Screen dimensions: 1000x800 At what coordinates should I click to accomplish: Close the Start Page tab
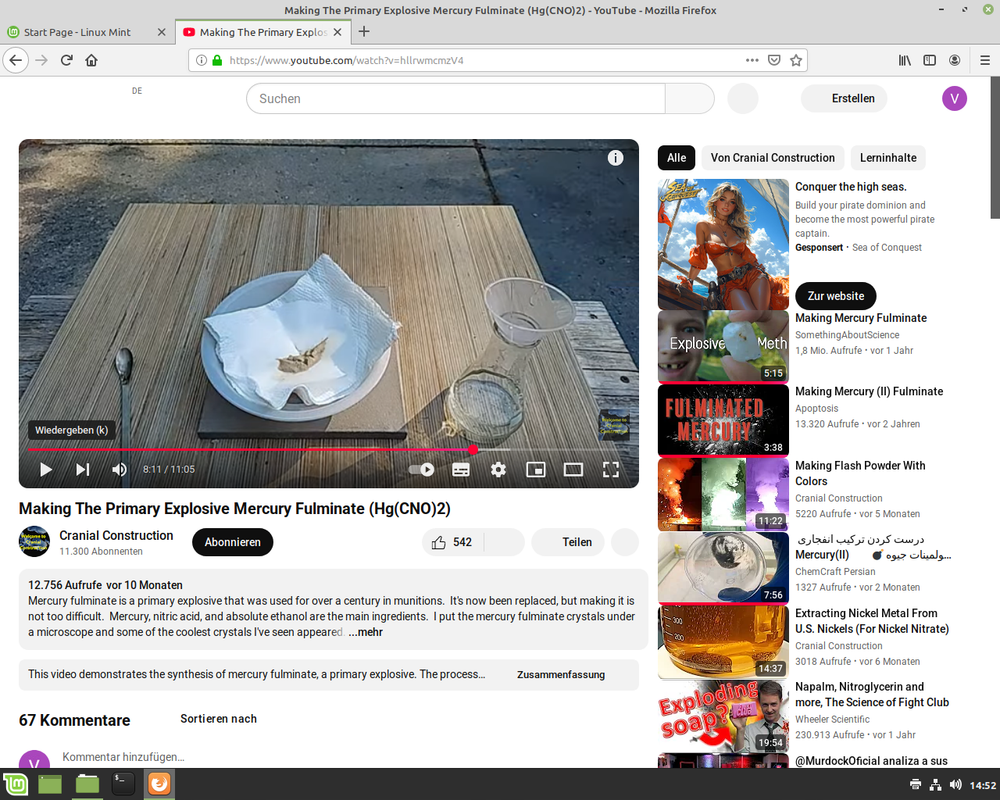tap(161, 32)
